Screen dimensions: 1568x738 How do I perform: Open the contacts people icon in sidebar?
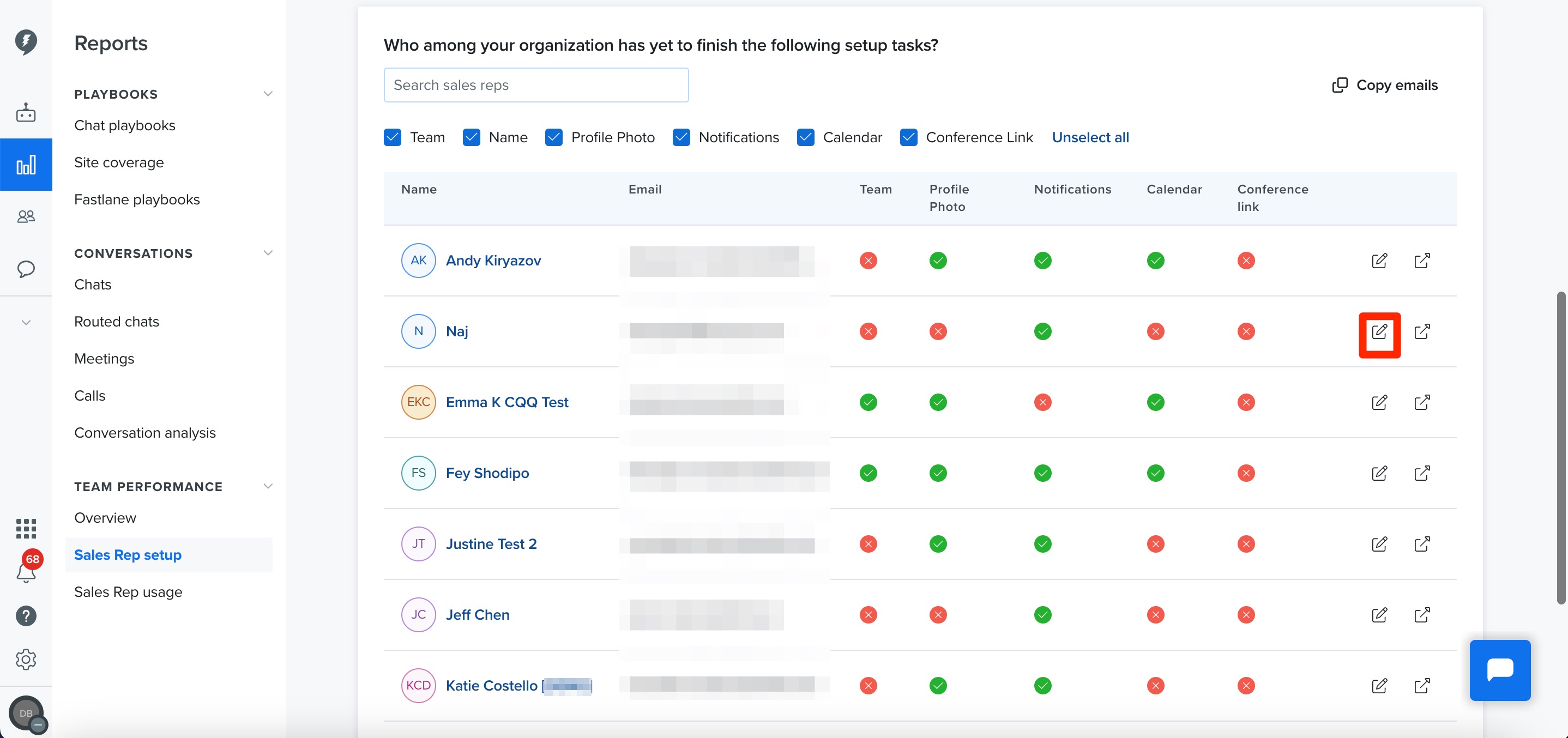pyautogui.click(x=26, y=216)
